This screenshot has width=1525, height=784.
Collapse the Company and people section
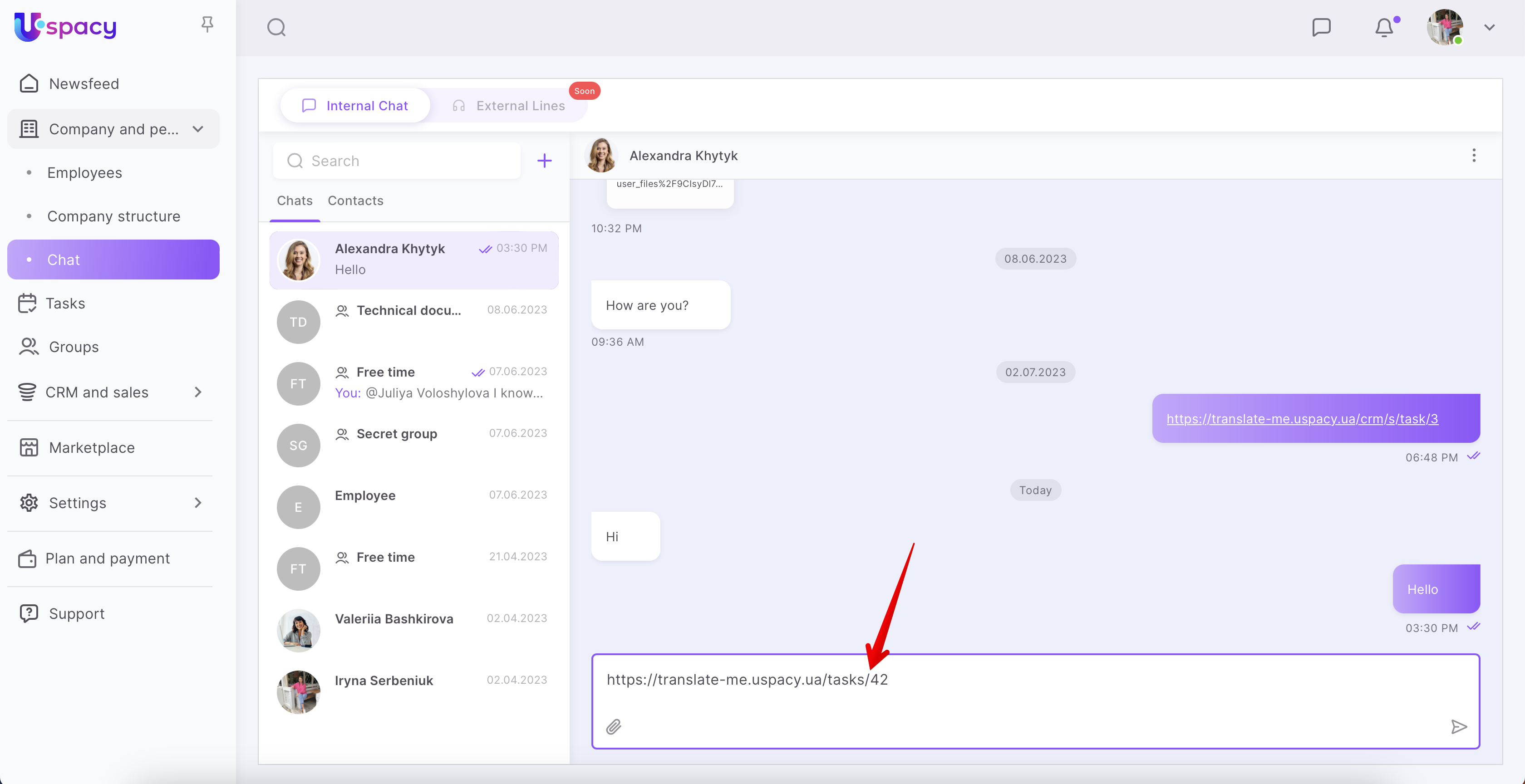coord(198,129)
